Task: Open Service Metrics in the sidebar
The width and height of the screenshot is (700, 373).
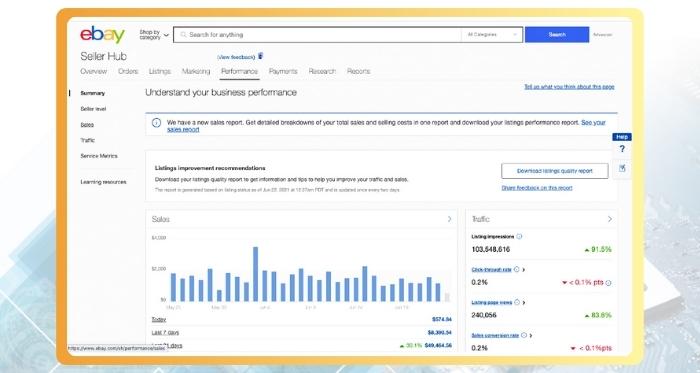Action: click(x=99, y=156)
